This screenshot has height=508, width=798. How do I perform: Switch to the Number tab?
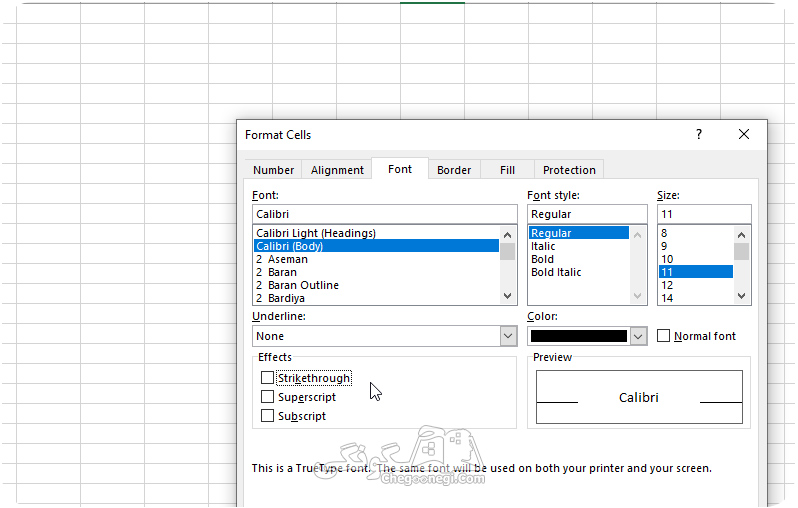click(x=273, y=170)
